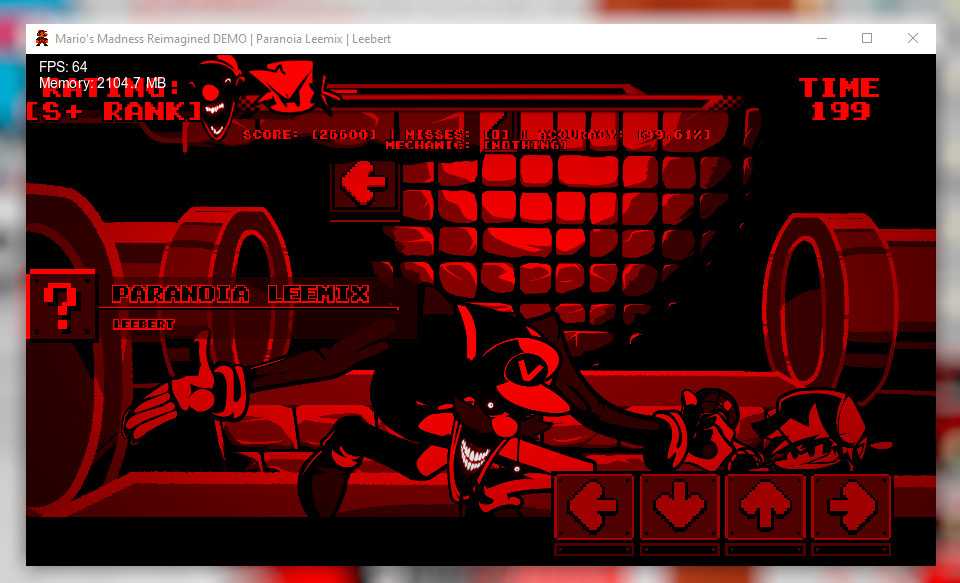The image size is (960, 583).
Task: Click the "LEEBERT" composer credit
Action: pyautogui.click(x=144, y=324)
